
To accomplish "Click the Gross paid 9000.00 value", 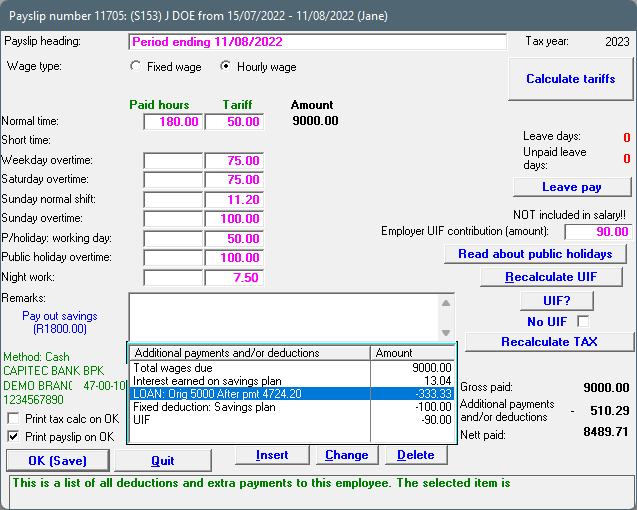I will tap(606, 387).
